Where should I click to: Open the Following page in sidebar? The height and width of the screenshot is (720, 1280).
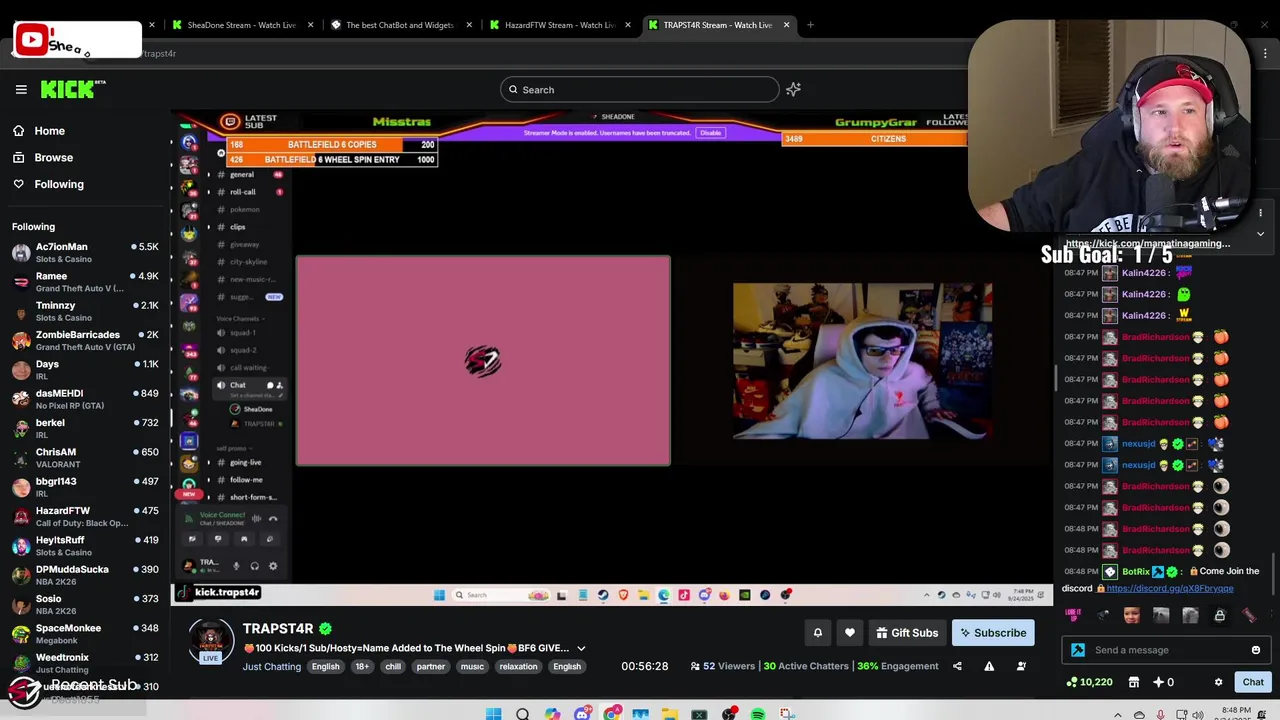click(59, 184)
